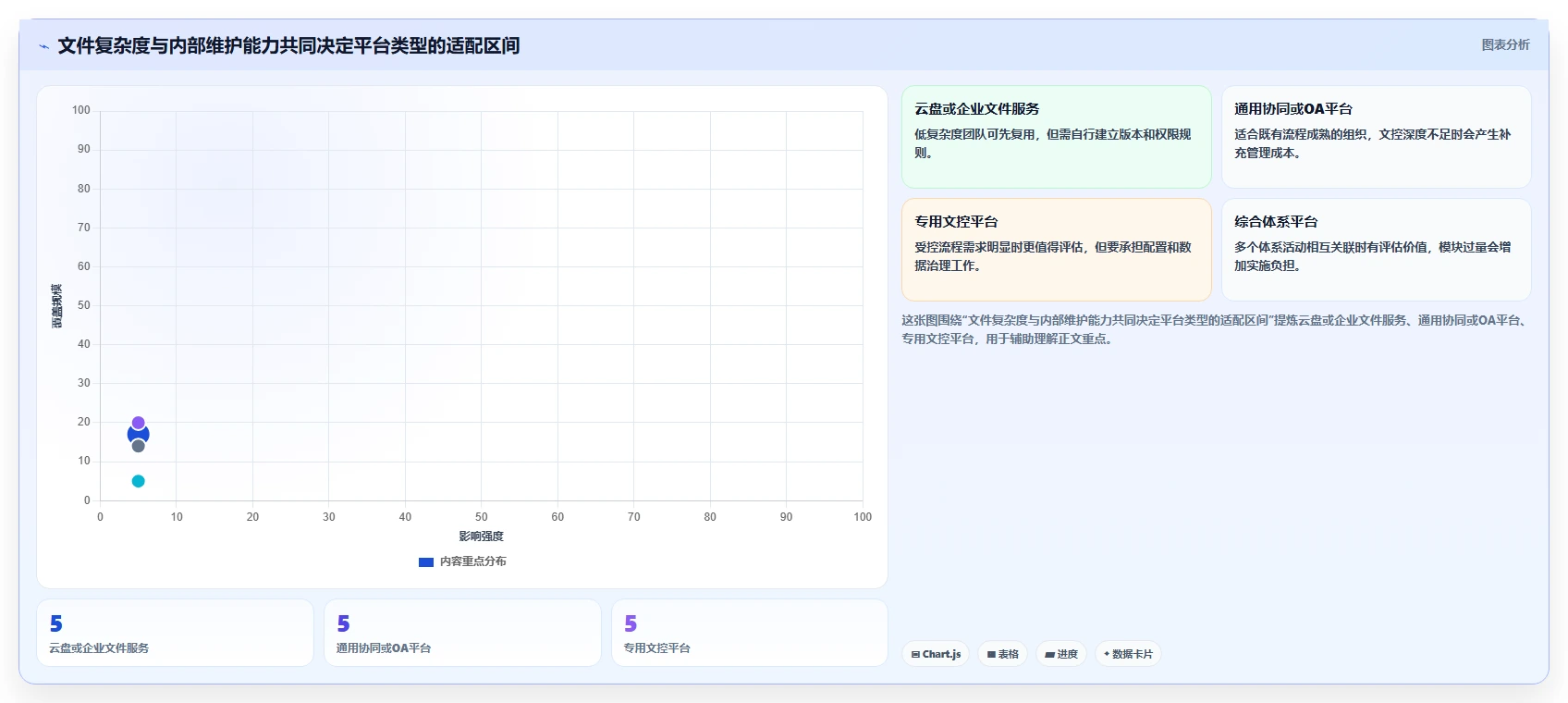Click the page title 文件复杂度与内部维护能力…
The image size is (1568, 703).
tap(288, 45)
